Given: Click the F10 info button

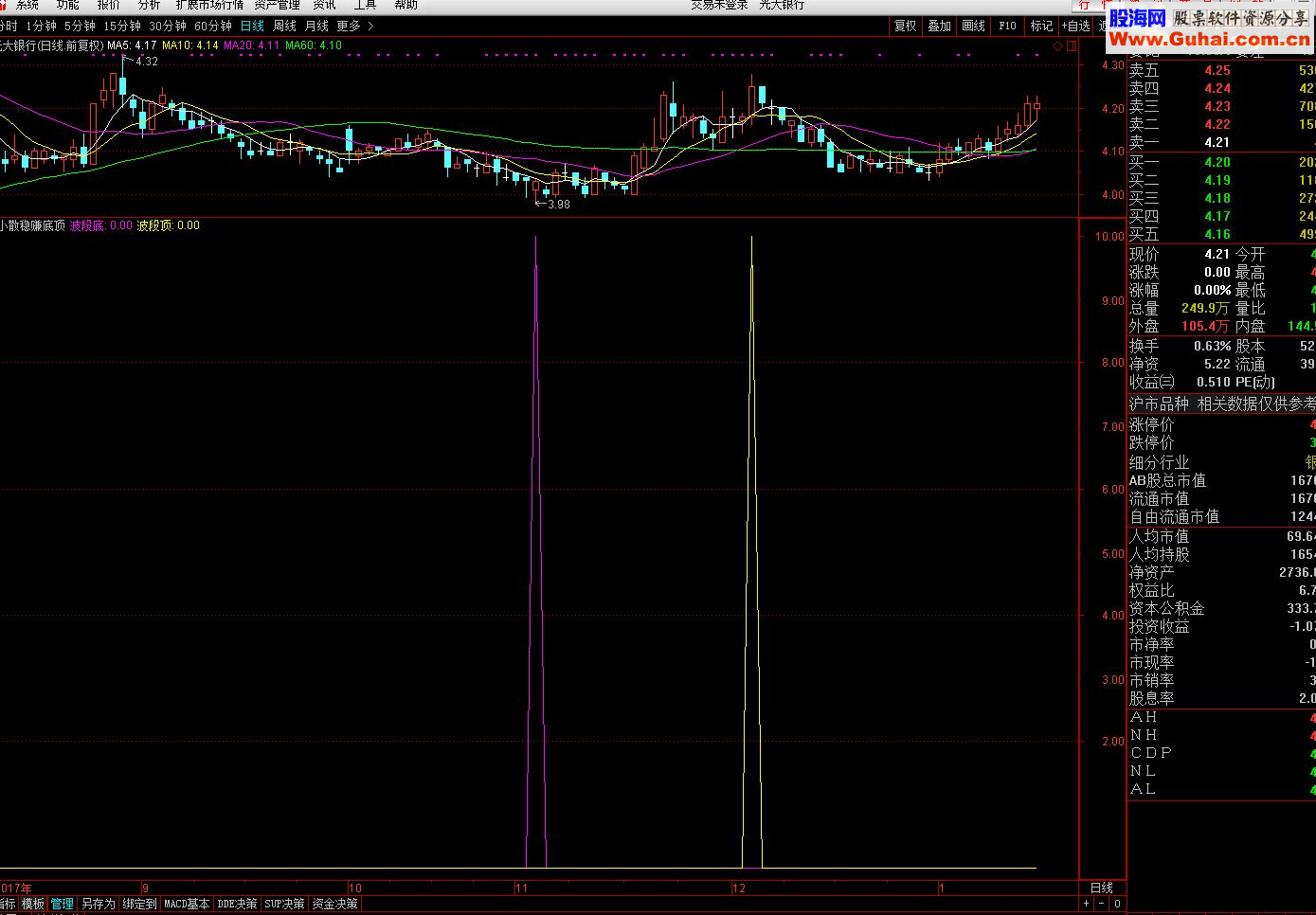Looking at the screenshot, I should (1008, 27).
